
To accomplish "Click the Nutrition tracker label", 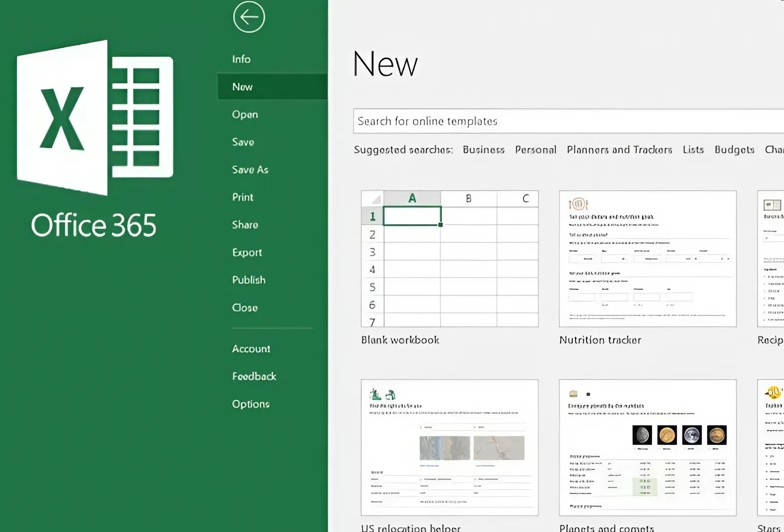I will (600, 340).
